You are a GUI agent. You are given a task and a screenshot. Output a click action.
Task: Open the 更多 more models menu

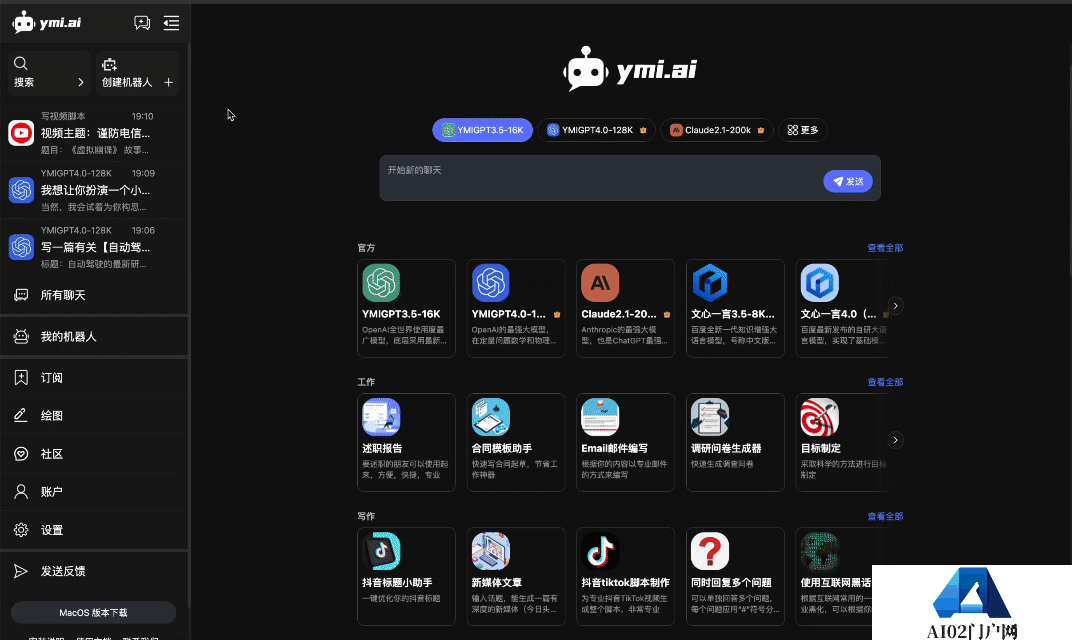pos(803,130)
